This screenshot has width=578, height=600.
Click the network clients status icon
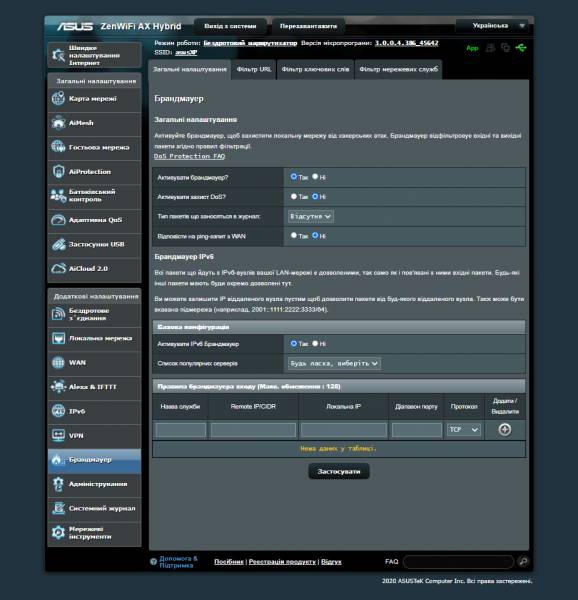point(490,48)
